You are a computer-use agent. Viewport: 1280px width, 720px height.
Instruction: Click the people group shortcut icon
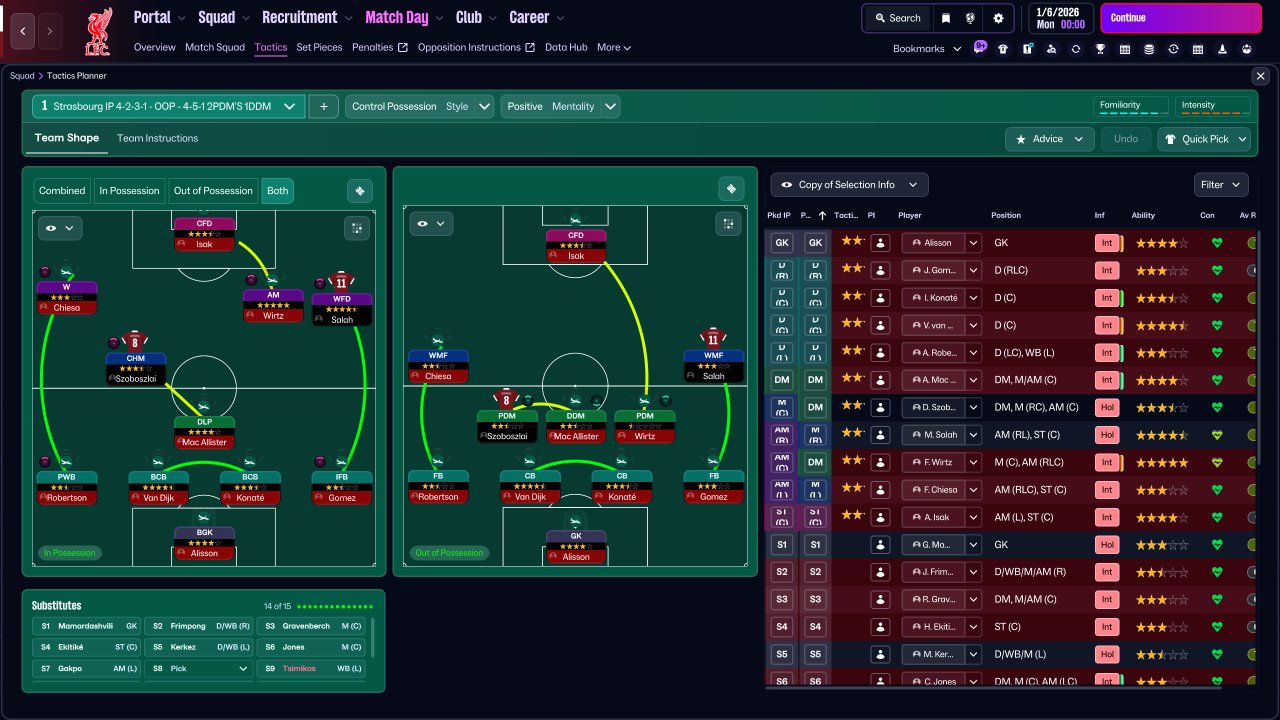click(1246, 48)
